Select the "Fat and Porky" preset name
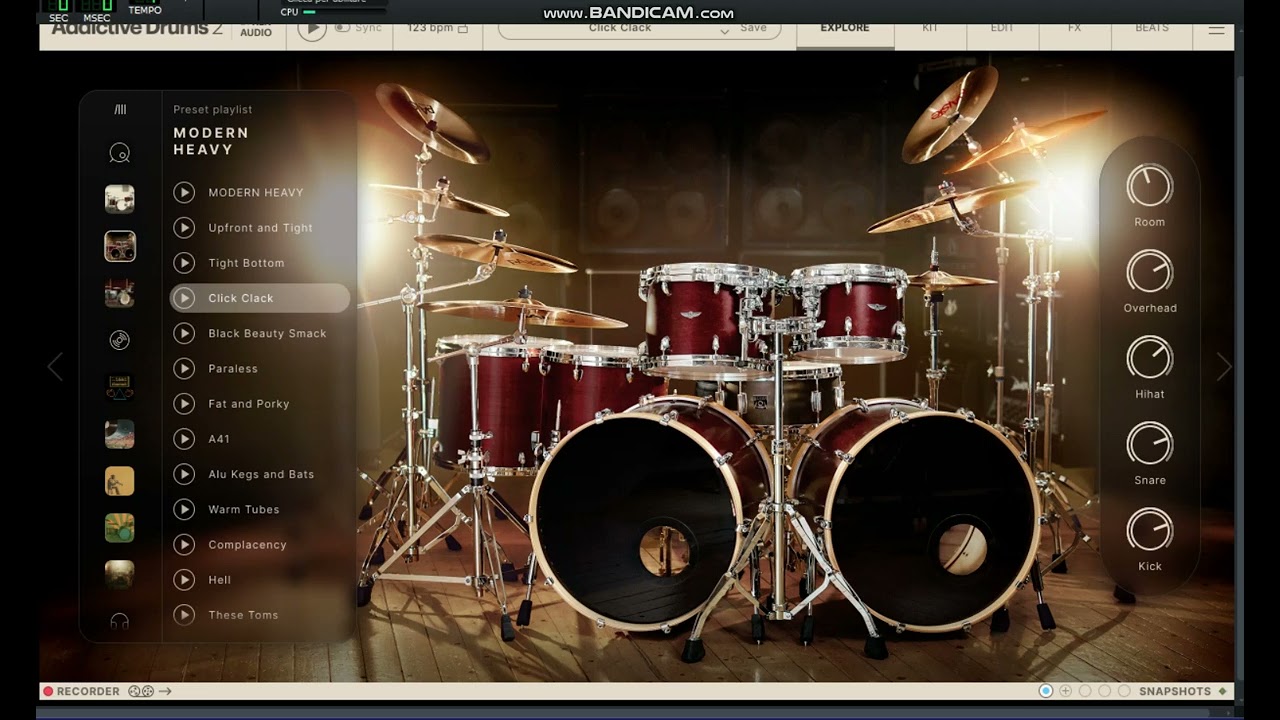Viewport: 1280px width, 720px height. [x=249, y=404]
